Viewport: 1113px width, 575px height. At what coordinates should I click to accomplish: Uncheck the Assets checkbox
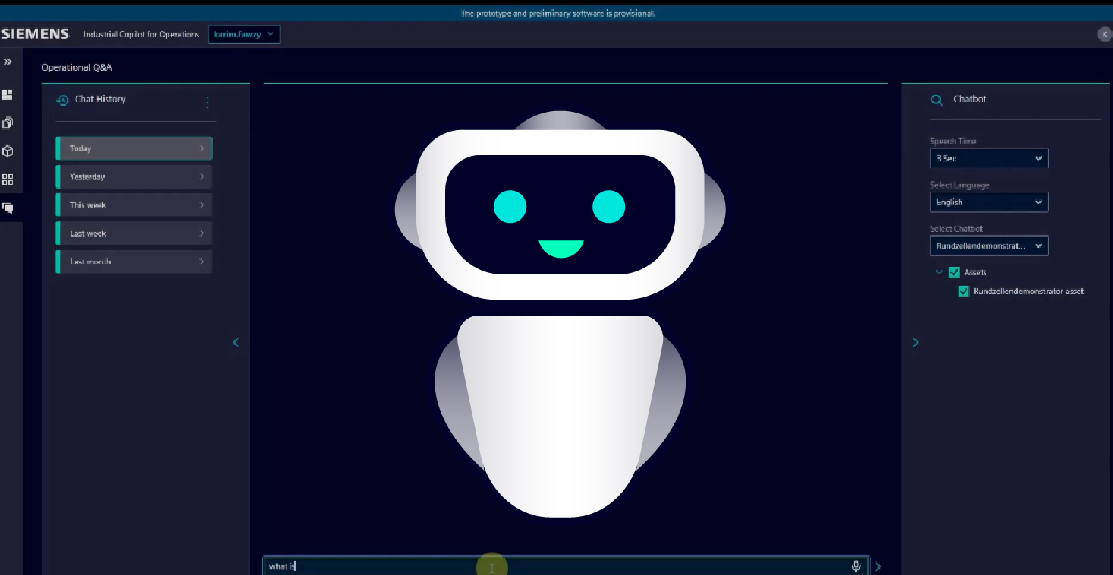[x=954, y=272]
